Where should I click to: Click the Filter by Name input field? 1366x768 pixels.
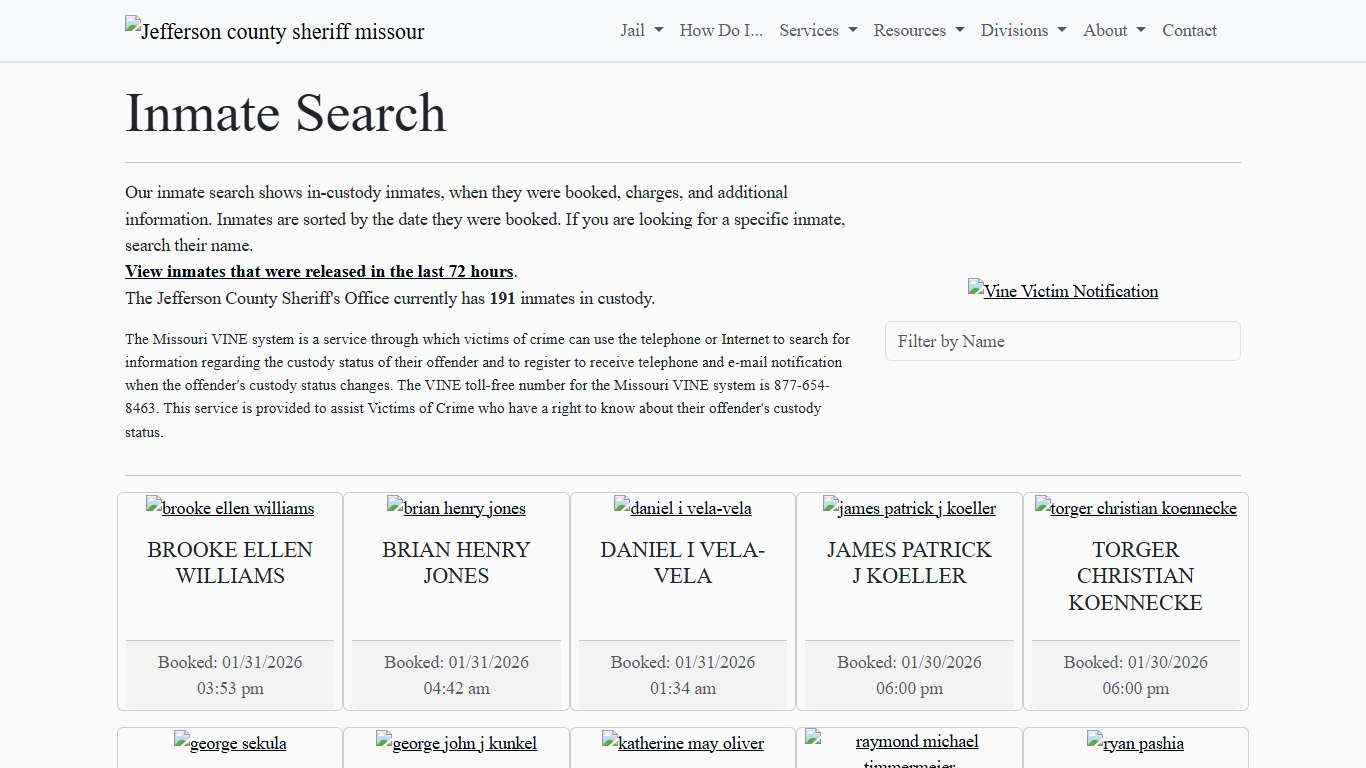pyautogui.click(x=1062, y=341)
